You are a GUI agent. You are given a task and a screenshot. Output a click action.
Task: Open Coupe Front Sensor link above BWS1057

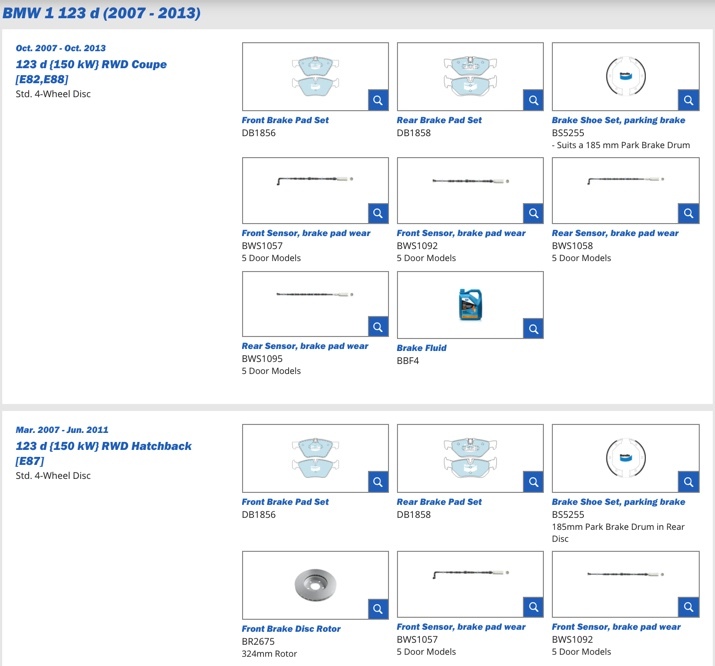pyautogui.click(x=306, y=233)
